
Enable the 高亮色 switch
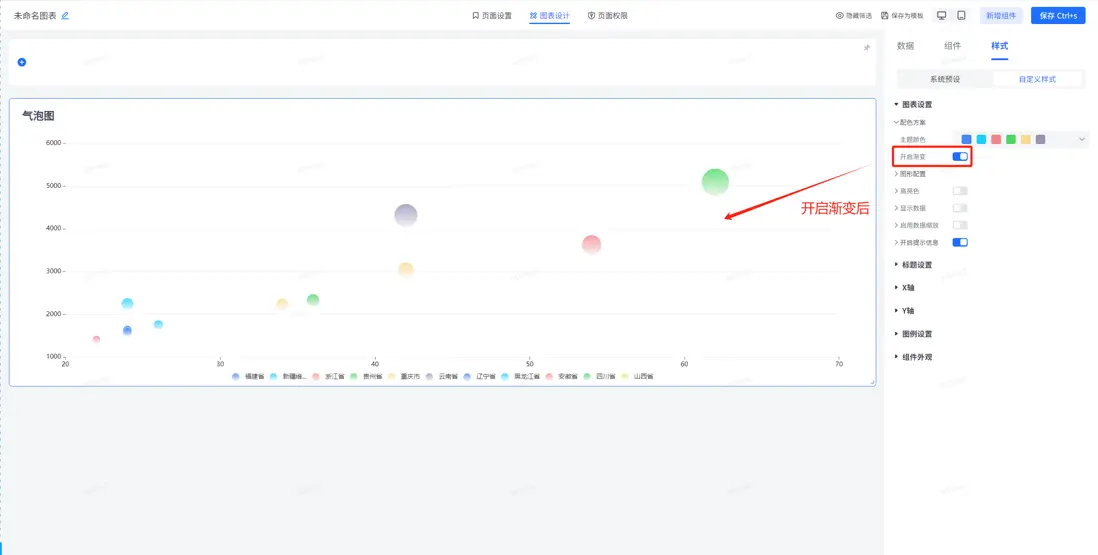tap(960, 191)
